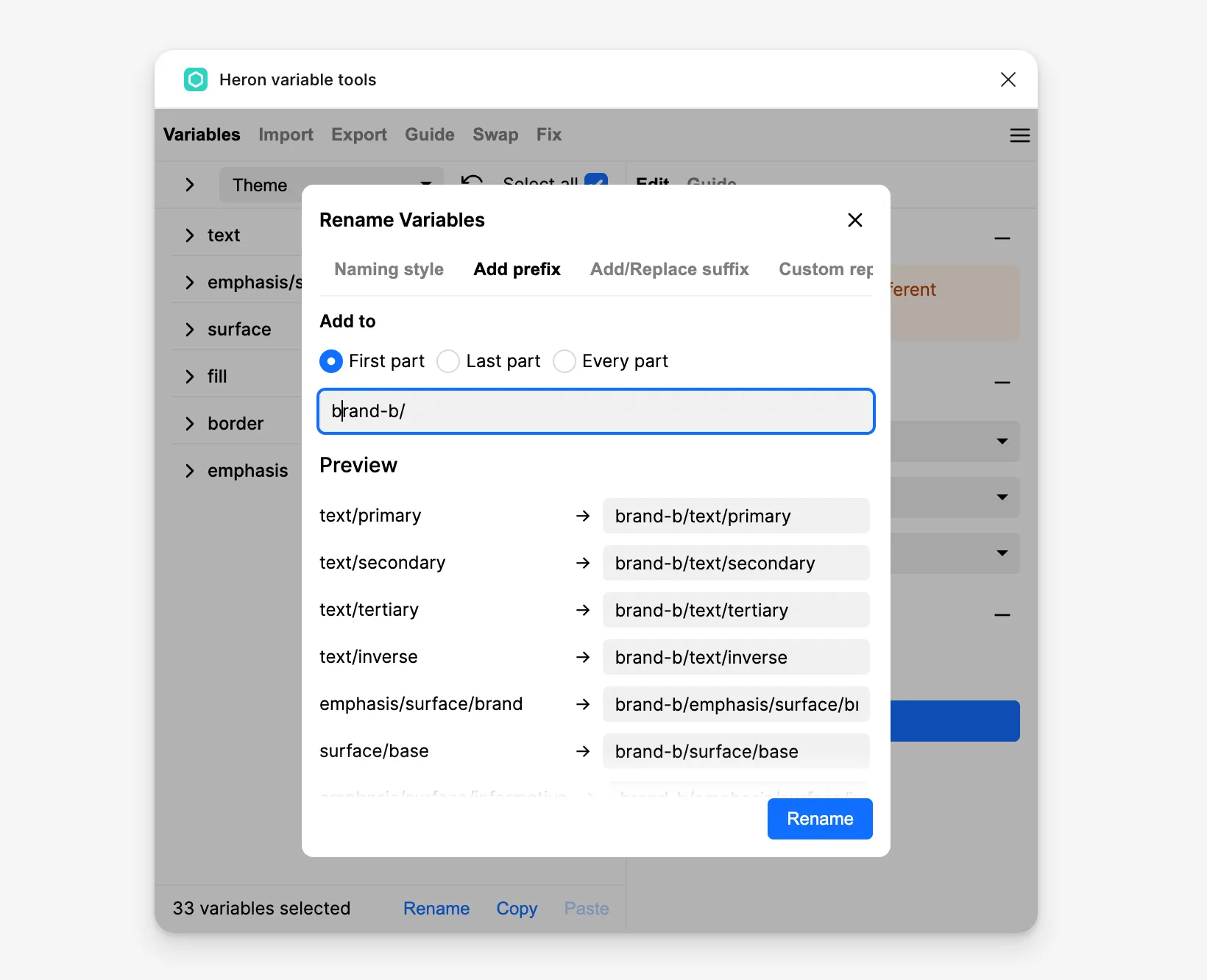Click the Heron plugin logo icon
This screenshot has width=1207, height=980.
(196, 79)
